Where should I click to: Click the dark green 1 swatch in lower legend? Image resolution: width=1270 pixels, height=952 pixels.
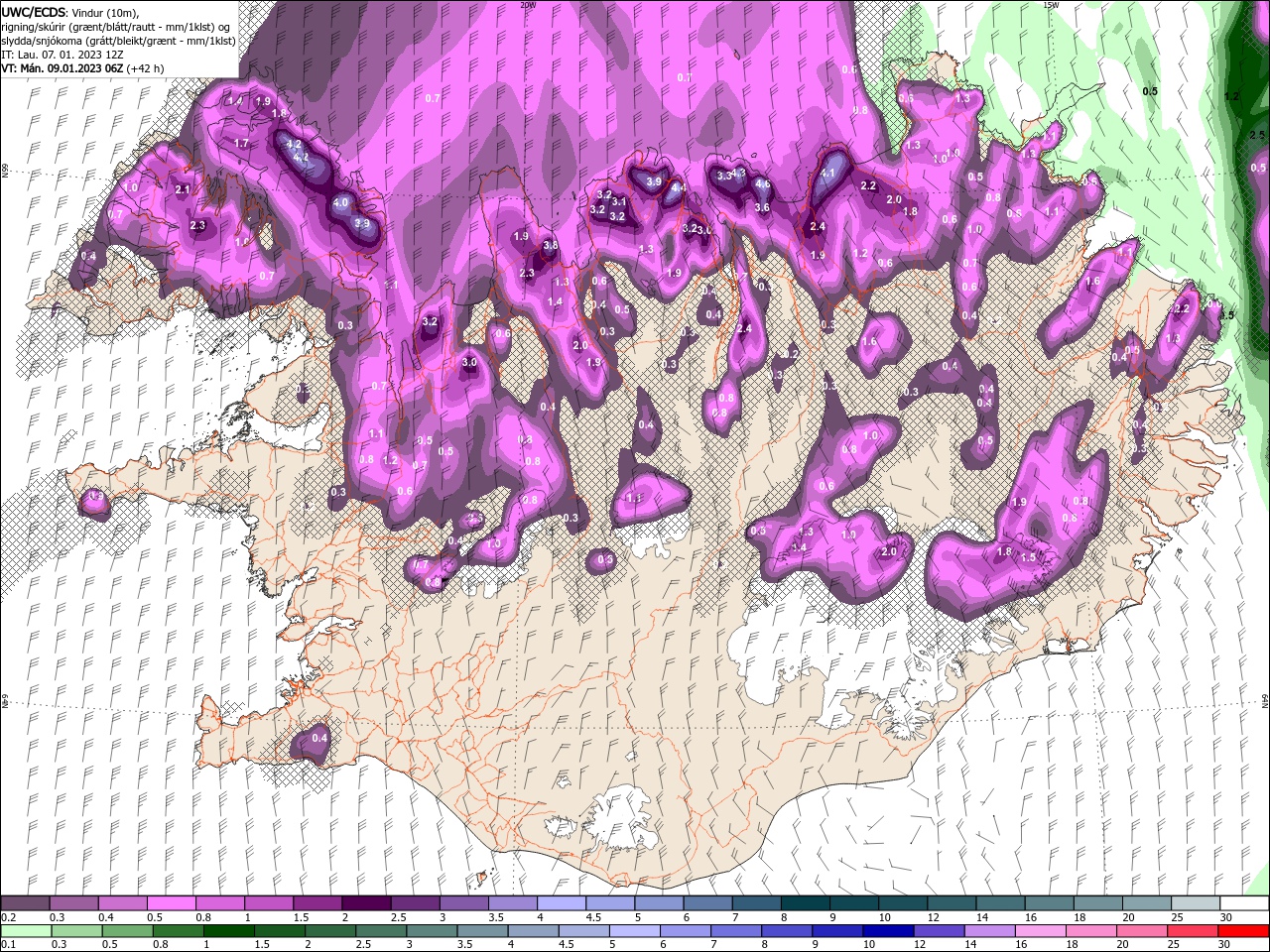(228, 931)
